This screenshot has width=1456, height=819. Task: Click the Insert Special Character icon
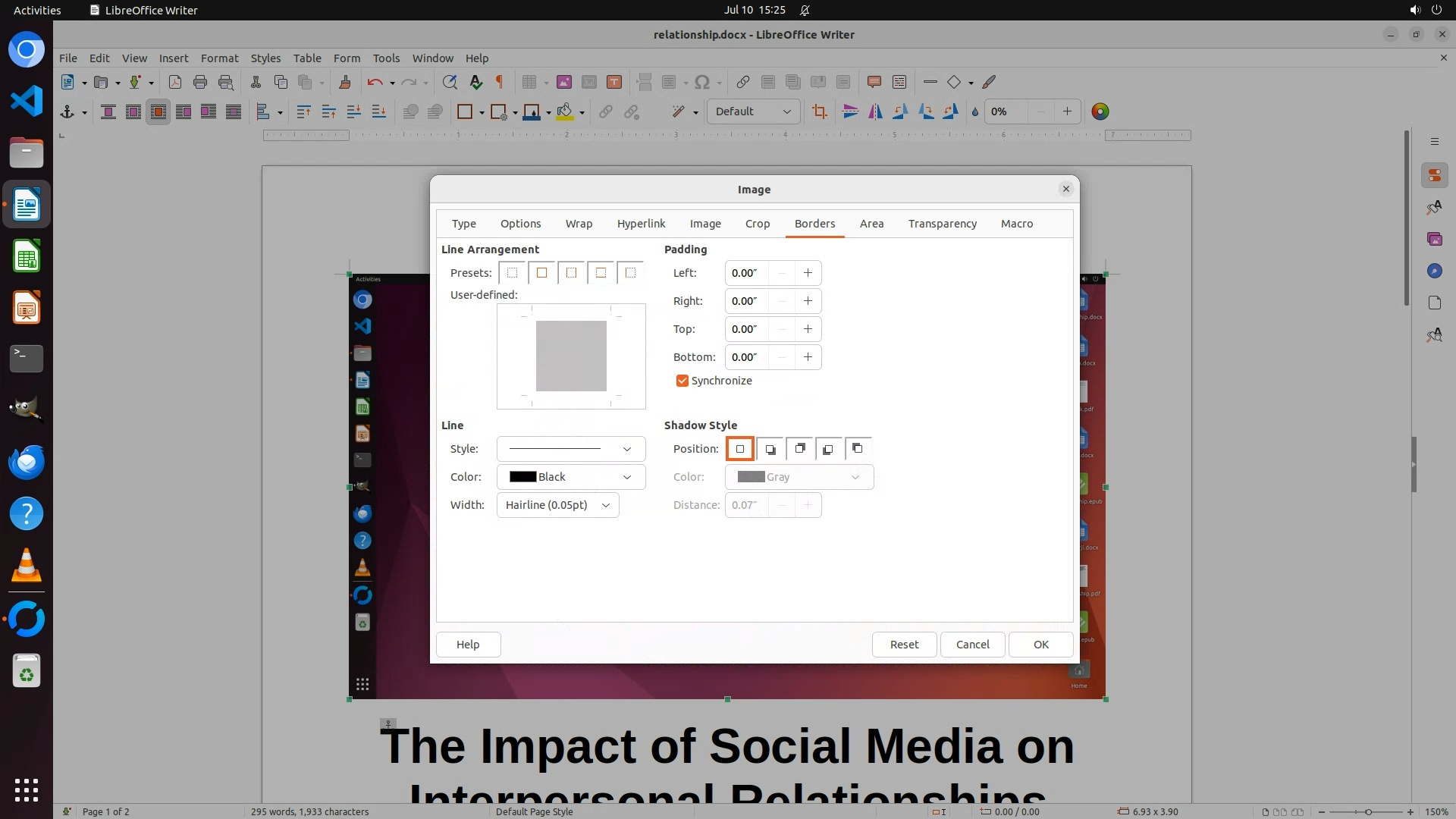tap(702, 82)
